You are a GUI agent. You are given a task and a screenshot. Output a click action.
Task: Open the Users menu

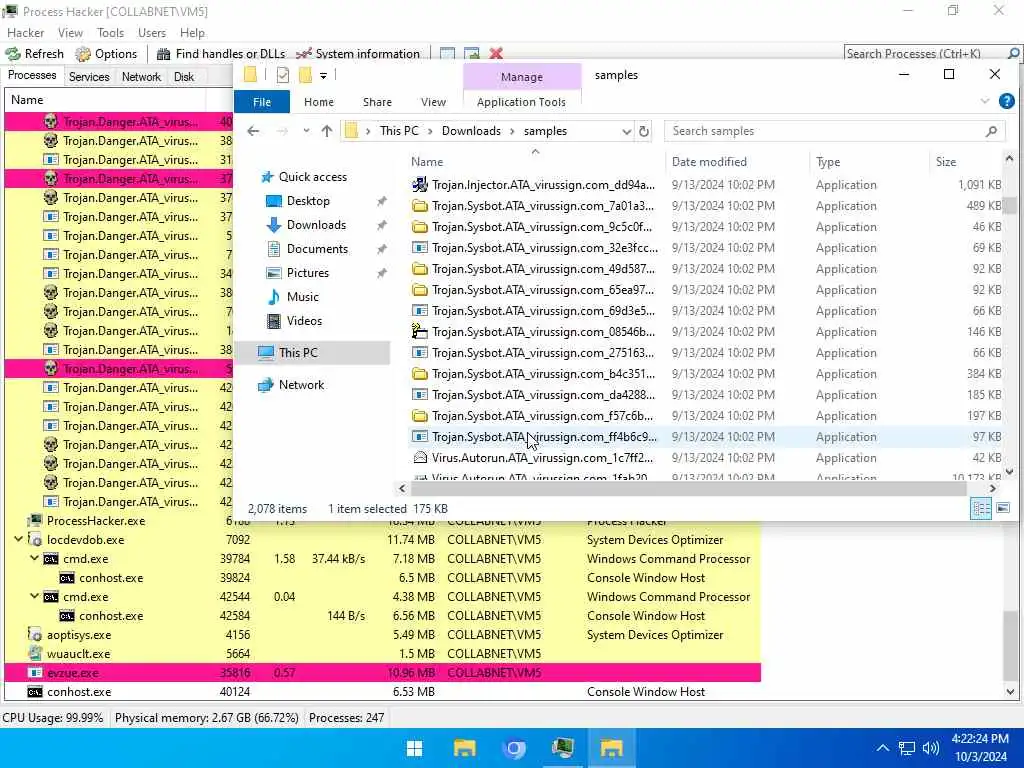(152, 33)
